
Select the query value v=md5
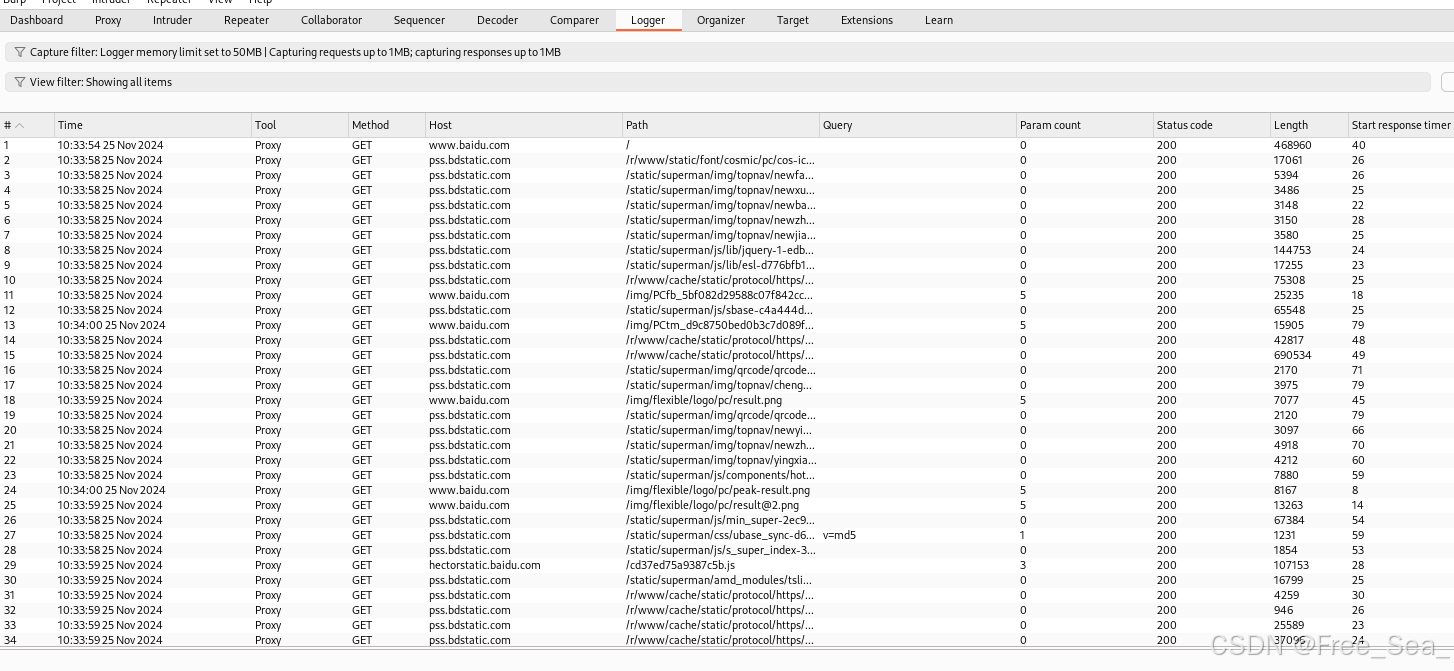tap(839, 535)
